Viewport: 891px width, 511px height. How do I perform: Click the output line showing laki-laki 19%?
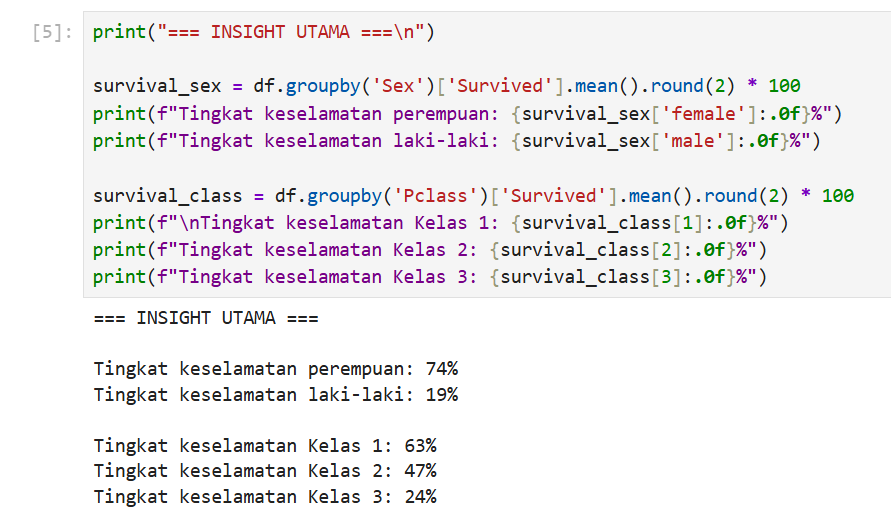click(x=276, y=394)
